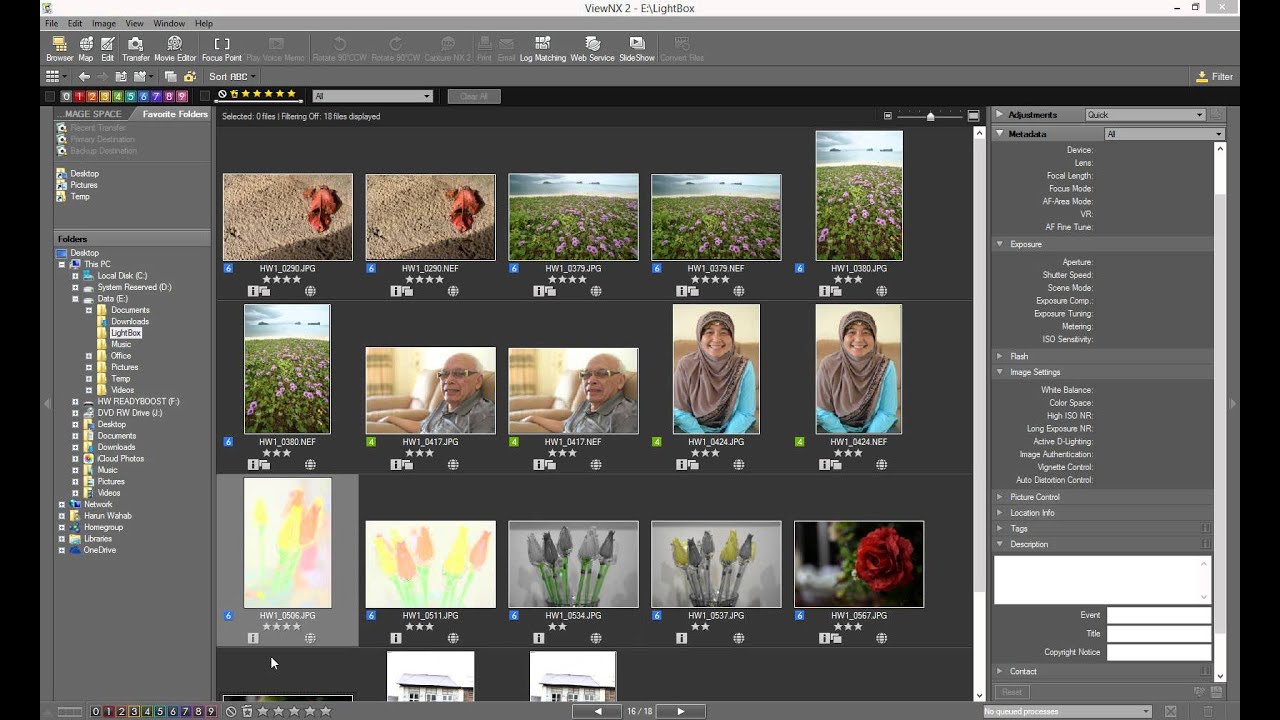1280x720 pixels.
Task: Switch to smallest thumbnail size icon
Action: pyautogui.click(x=888, y=116)
